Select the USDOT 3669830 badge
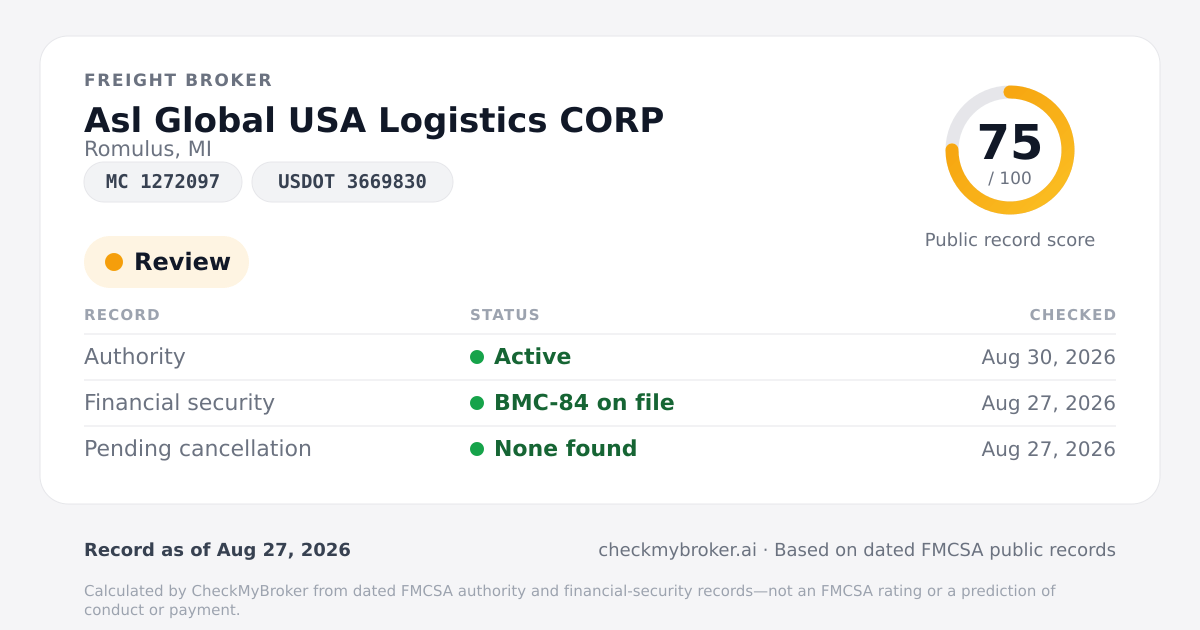1200x630 pixels. click(x=352, y=182)
